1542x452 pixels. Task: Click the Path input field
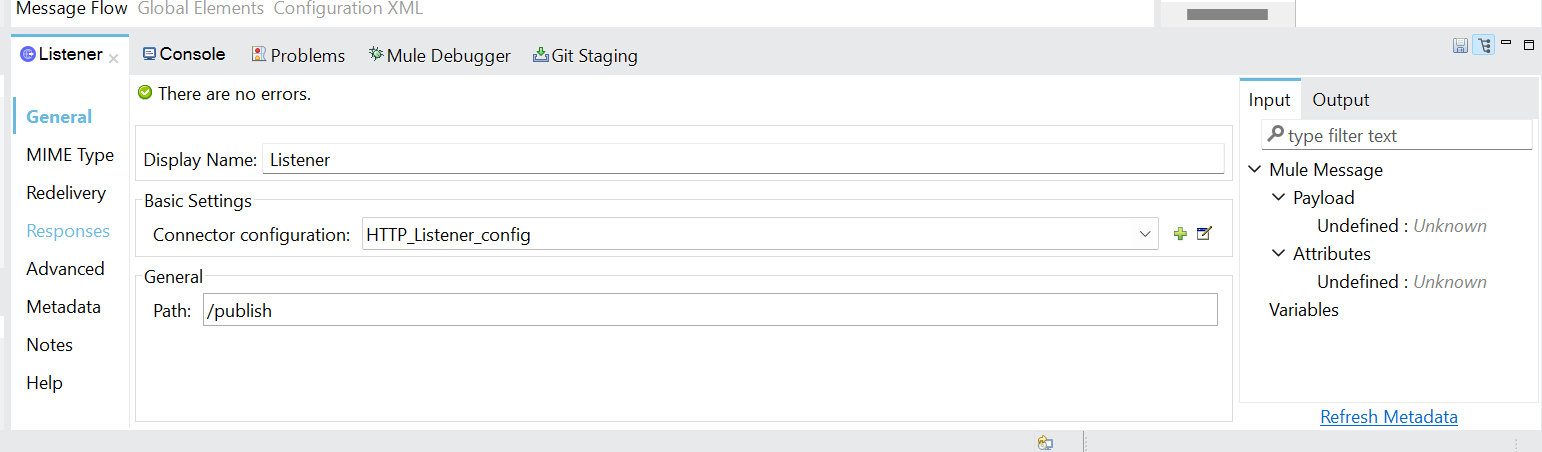pos(709,310)
